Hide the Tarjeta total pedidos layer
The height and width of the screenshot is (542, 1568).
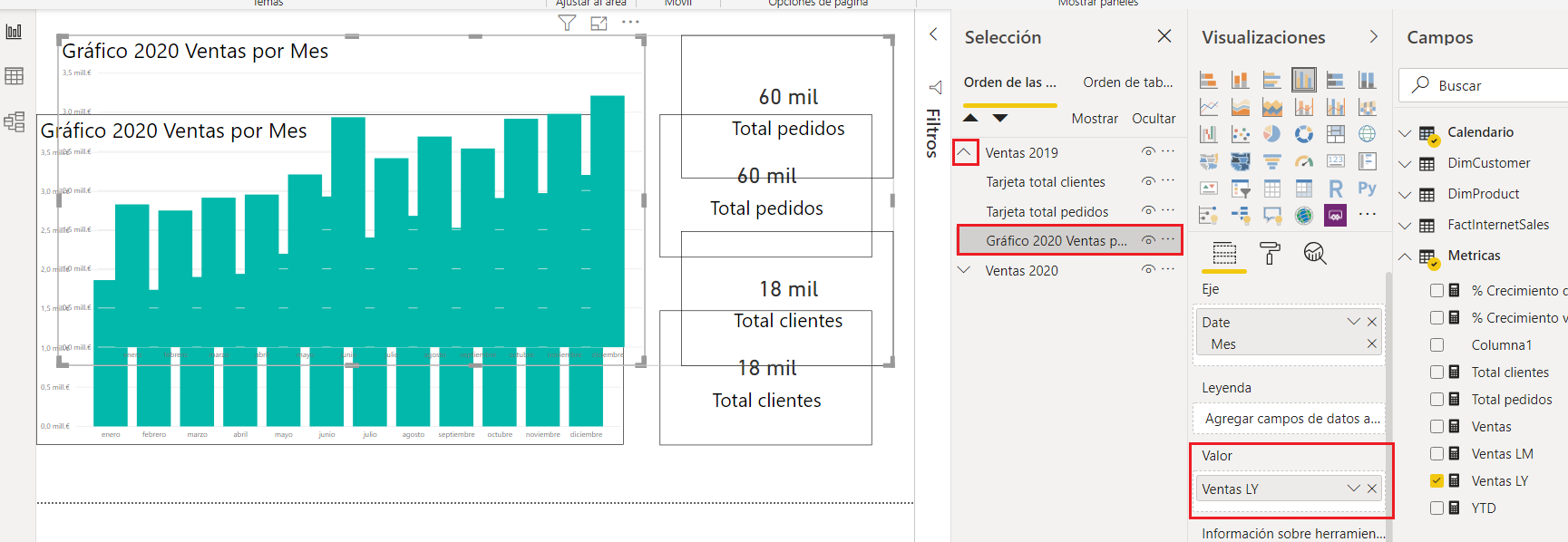pos(1148,210)
